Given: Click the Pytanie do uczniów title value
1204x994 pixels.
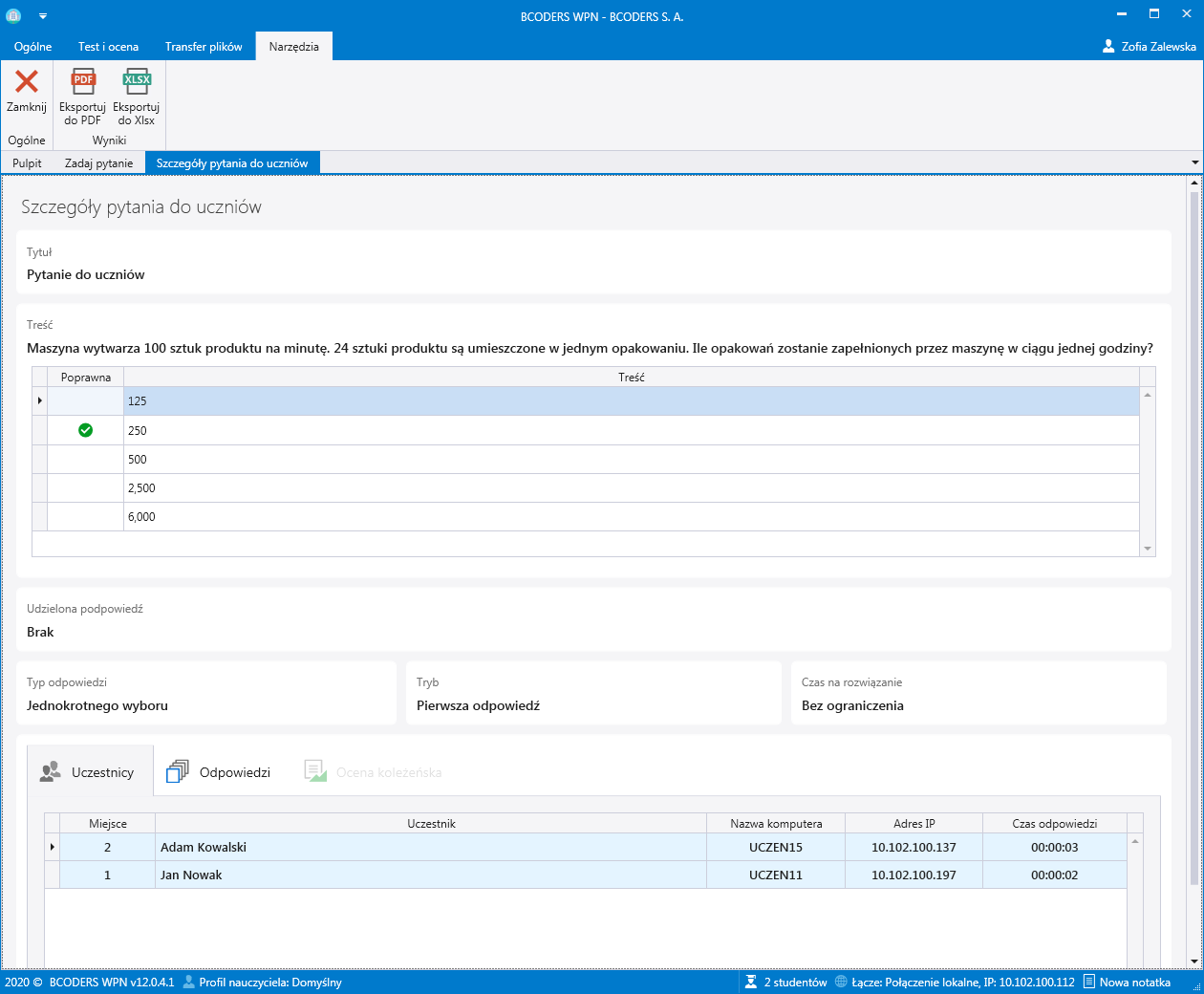Looking at the screenshot, I should (x=86, y=274).
